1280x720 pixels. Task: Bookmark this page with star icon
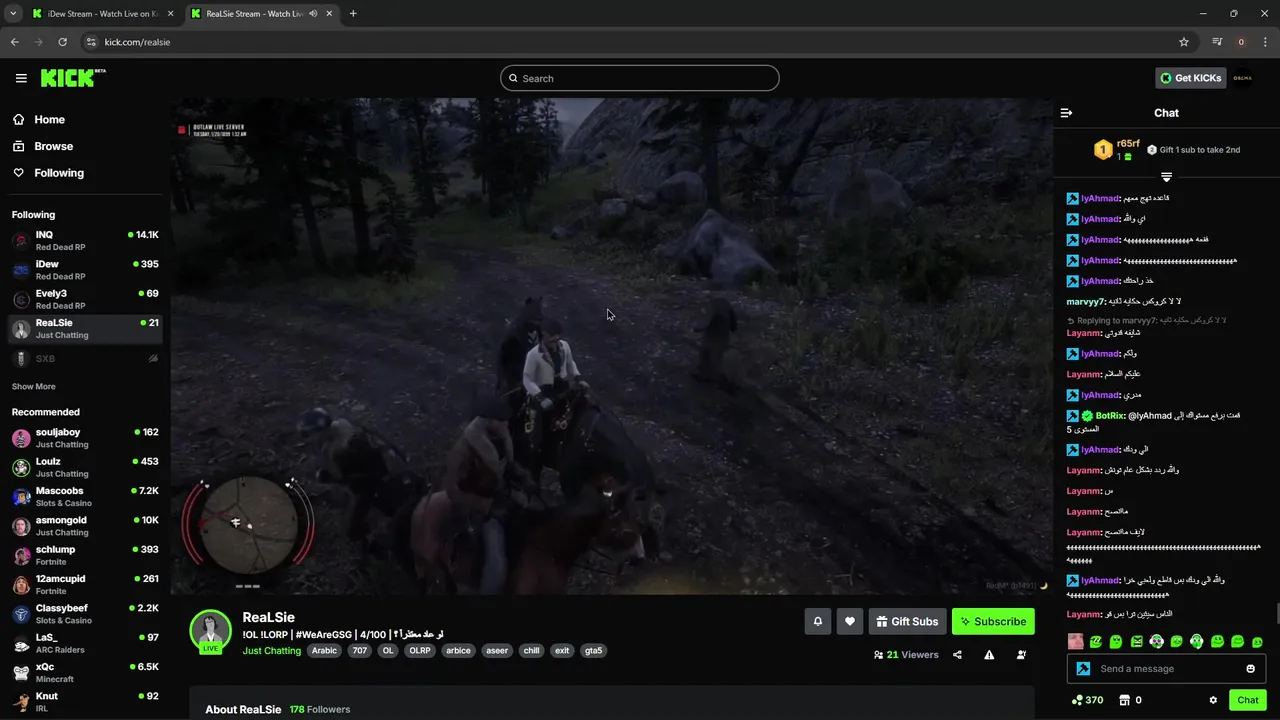pyautogui.click(x=1184, y=42)
